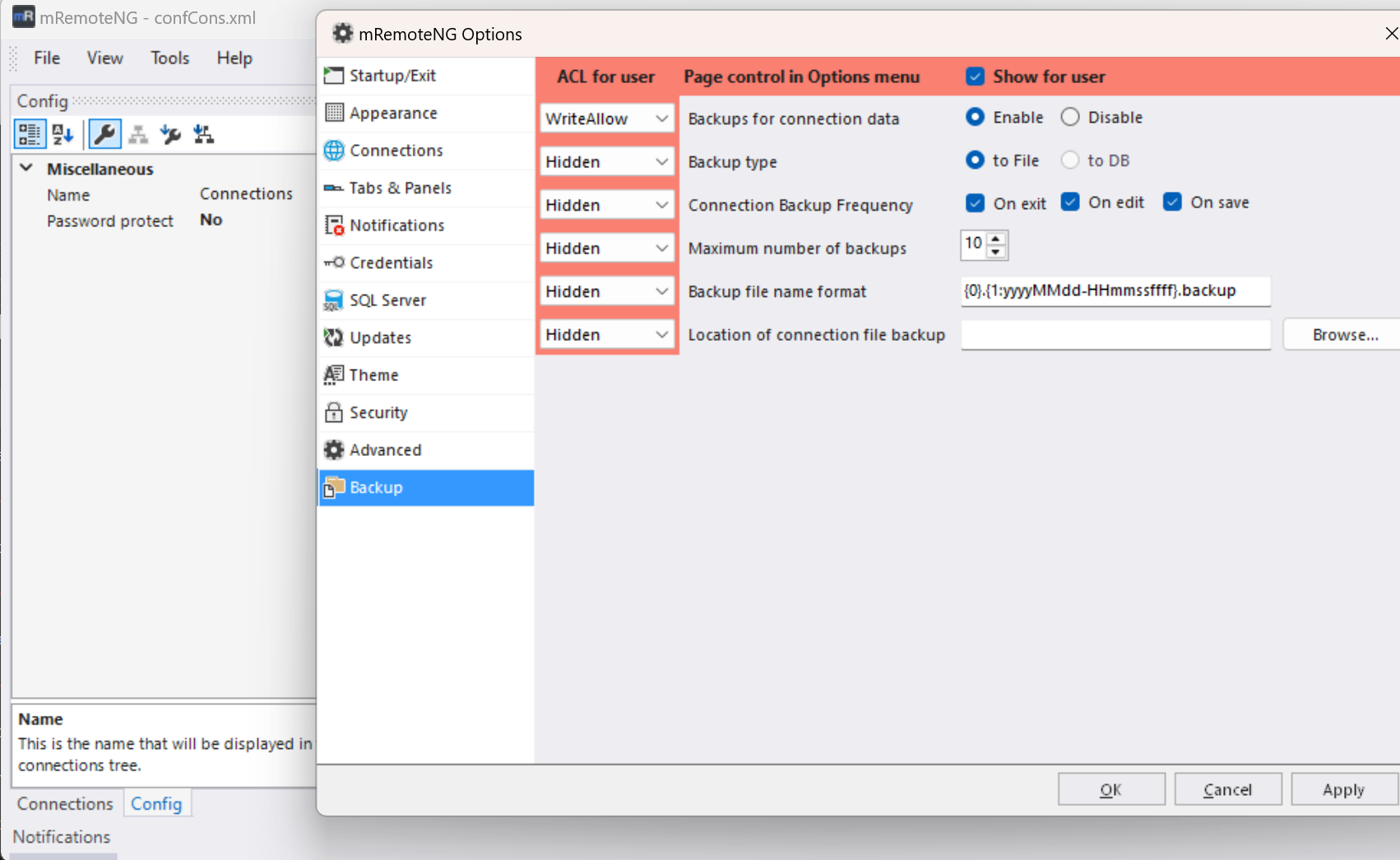Click Name value Connections
This screenshot has width=1400, height=860.
[246, 193]
